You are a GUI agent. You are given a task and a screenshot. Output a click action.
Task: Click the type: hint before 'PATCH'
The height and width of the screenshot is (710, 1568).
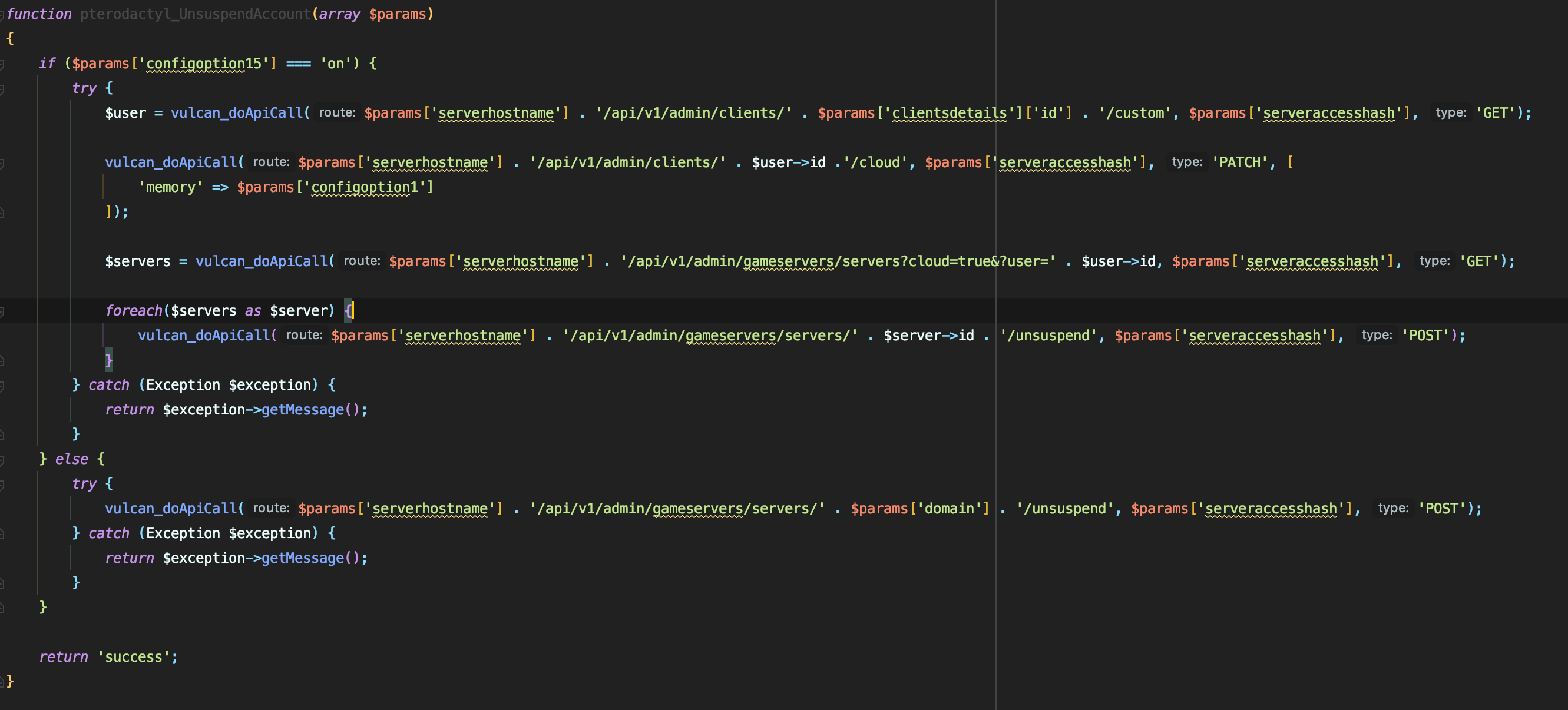pyautogui.click(x=1186, y=162)
